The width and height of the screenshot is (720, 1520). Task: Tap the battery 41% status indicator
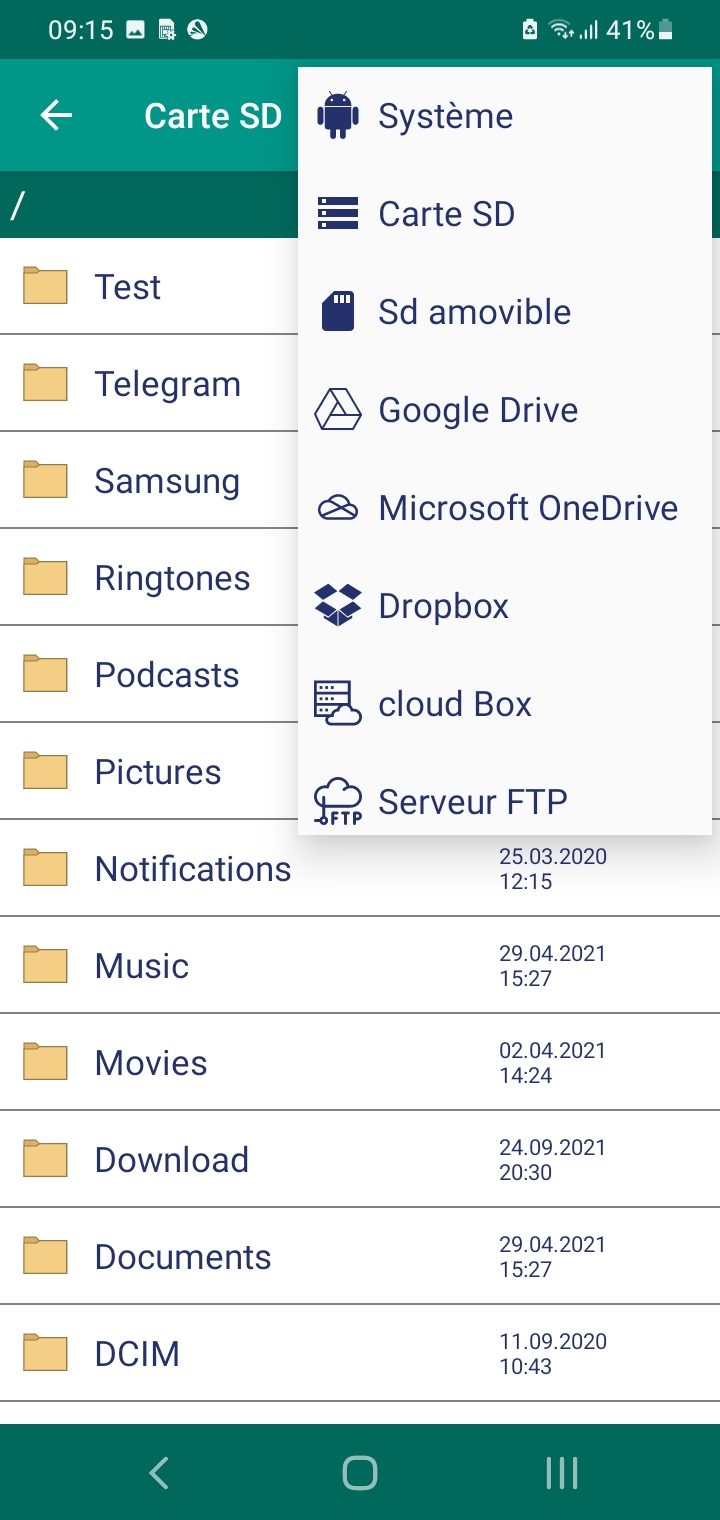(640, 30)
